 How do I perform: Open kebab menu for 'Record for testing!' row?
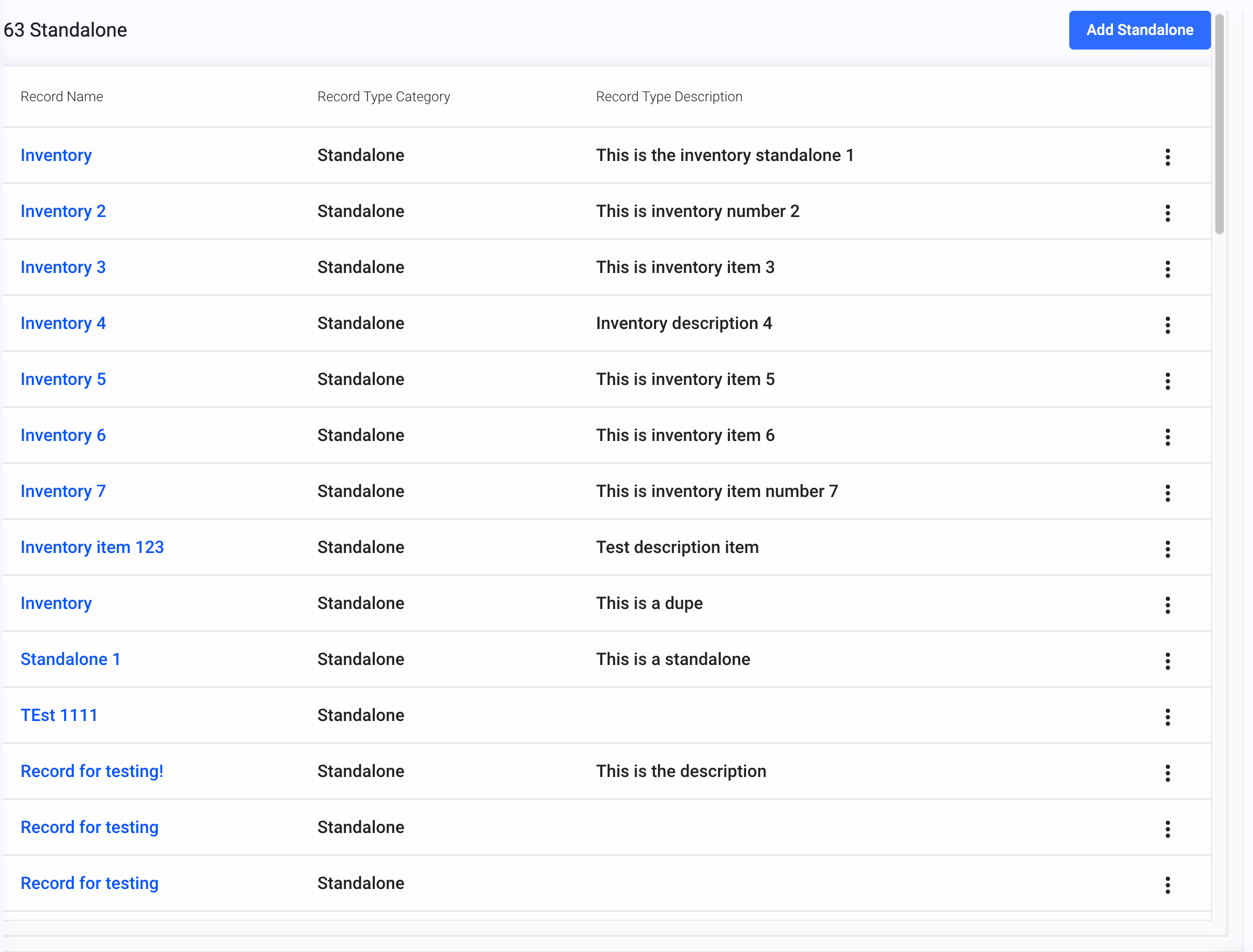point(1167,773)
